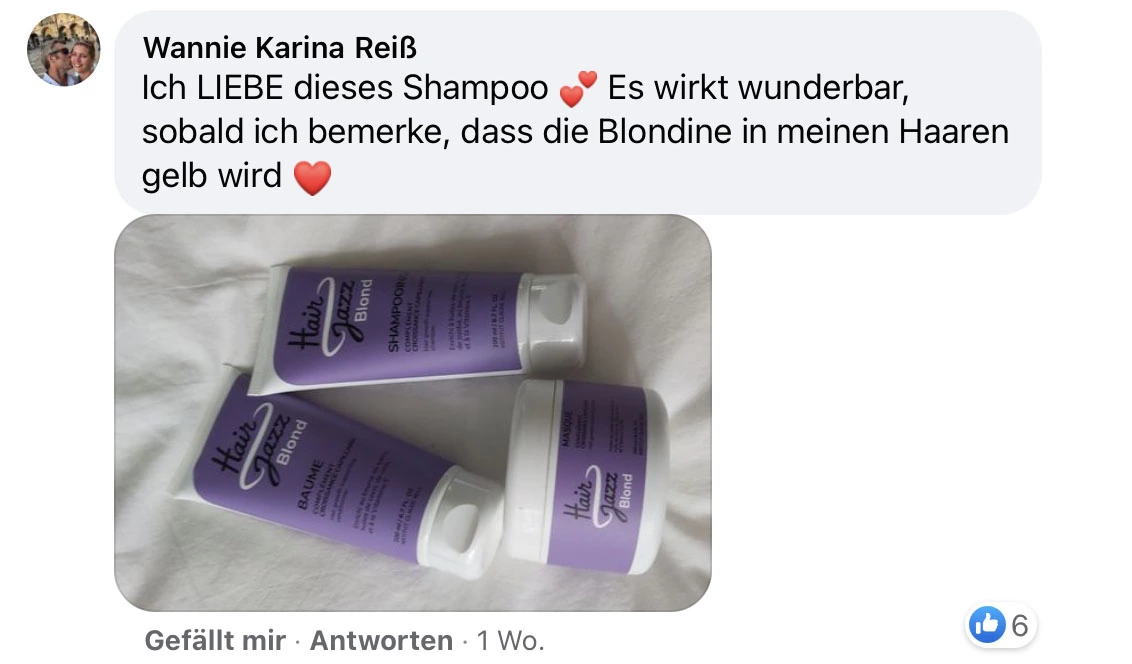
Task: Like the comment via Gefällt mir
Action: (215, 640)
